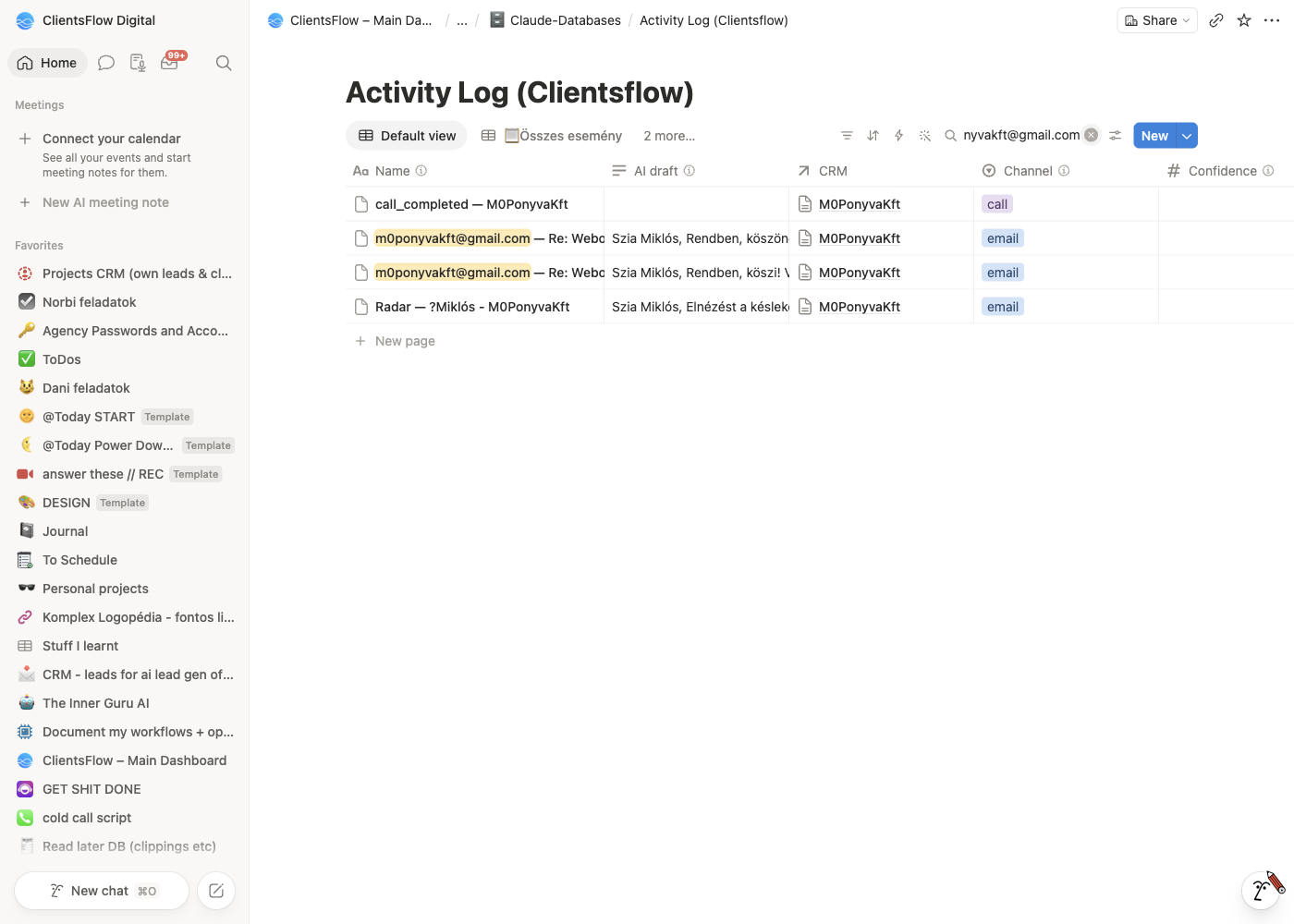This screenshot has width=1294, height=924.
Task: Open the chat bubble icon in sidebar
Action: (106, 63)
